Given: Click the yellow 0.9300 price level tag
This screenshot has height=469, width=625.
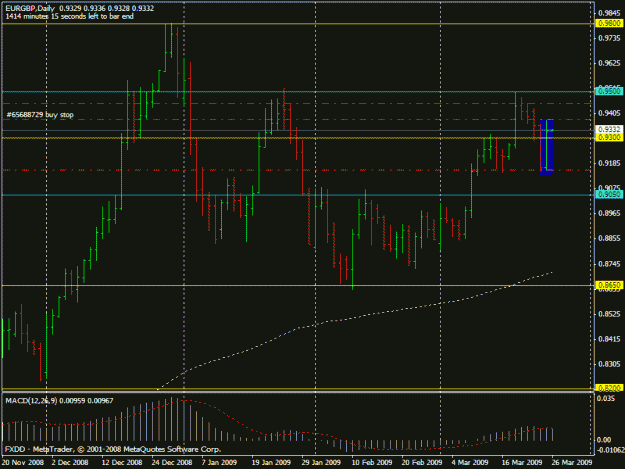Looking at the screenshot, I should point(609,137).
